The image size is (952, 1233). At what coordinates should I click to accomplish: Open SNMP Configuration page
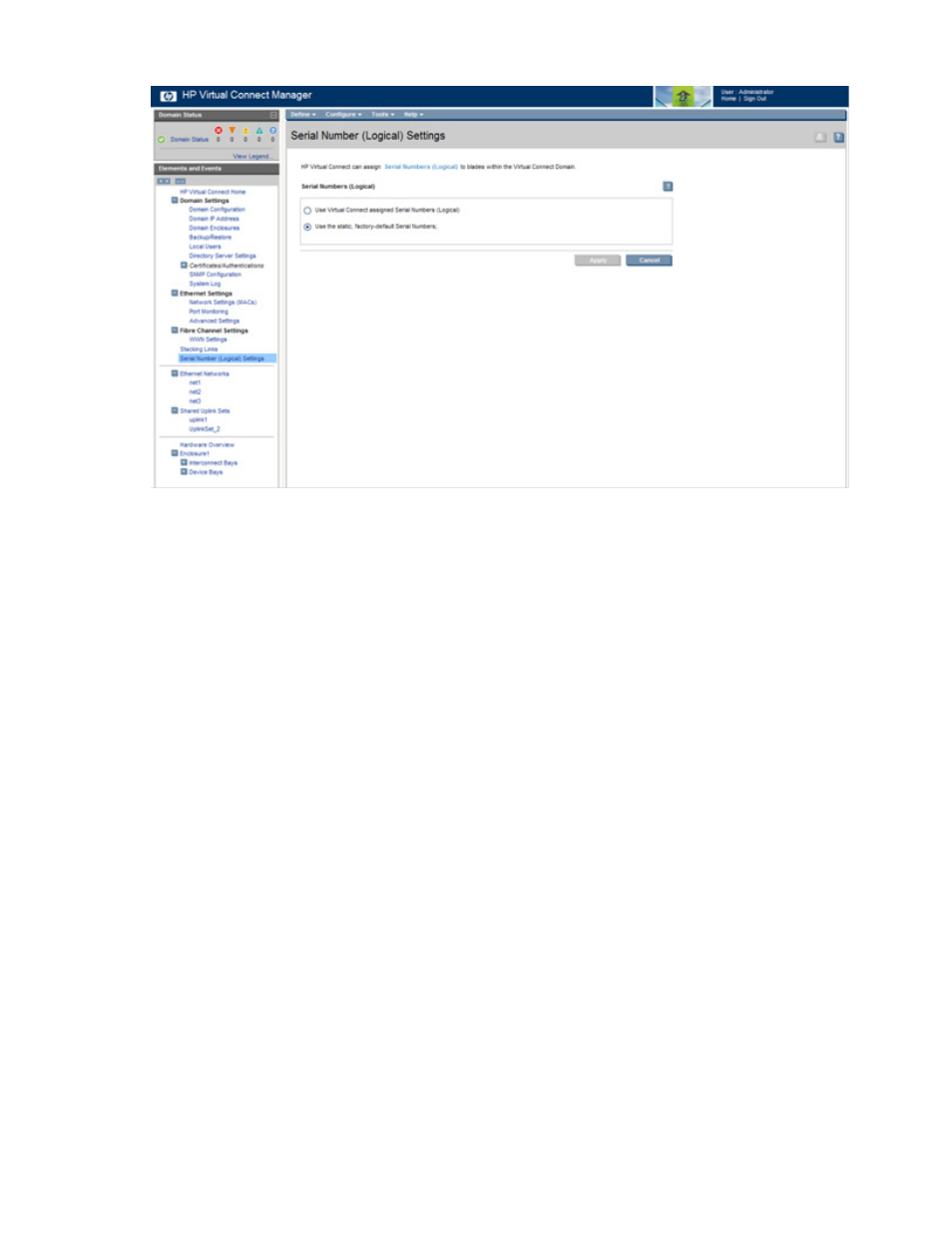215,275
